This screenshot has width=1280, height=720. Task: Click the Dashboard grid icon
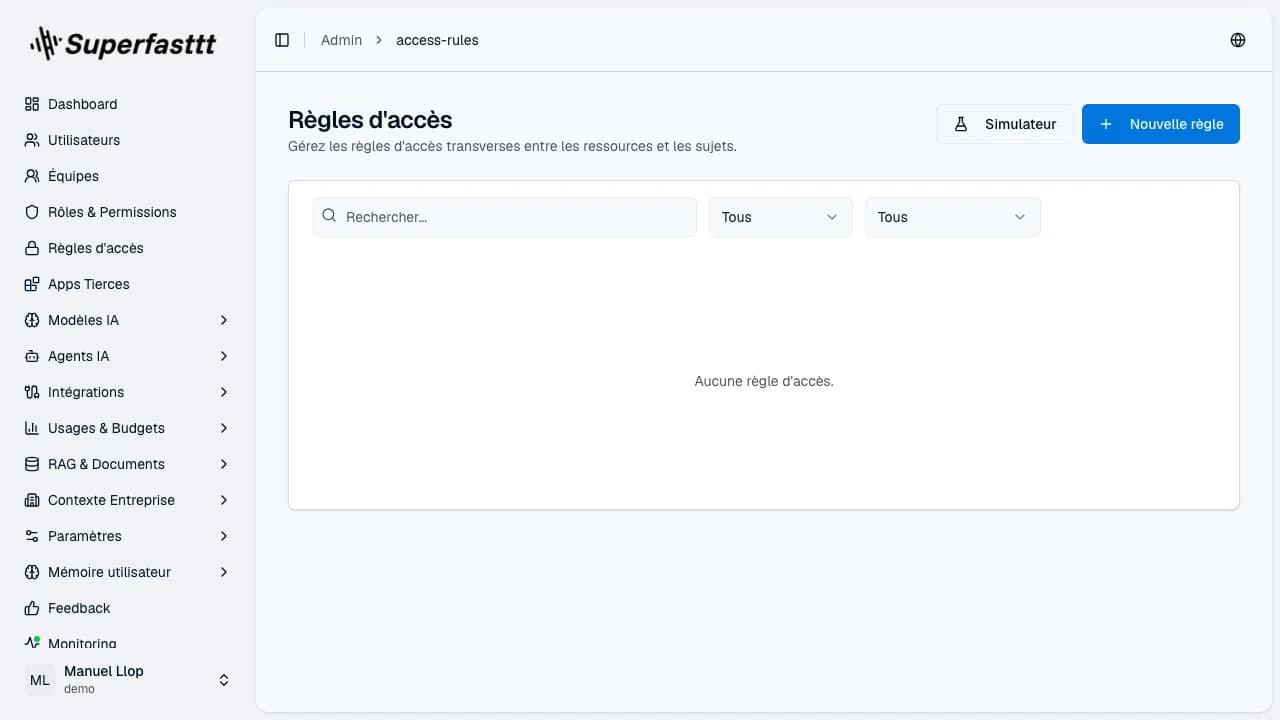[32, 104]
